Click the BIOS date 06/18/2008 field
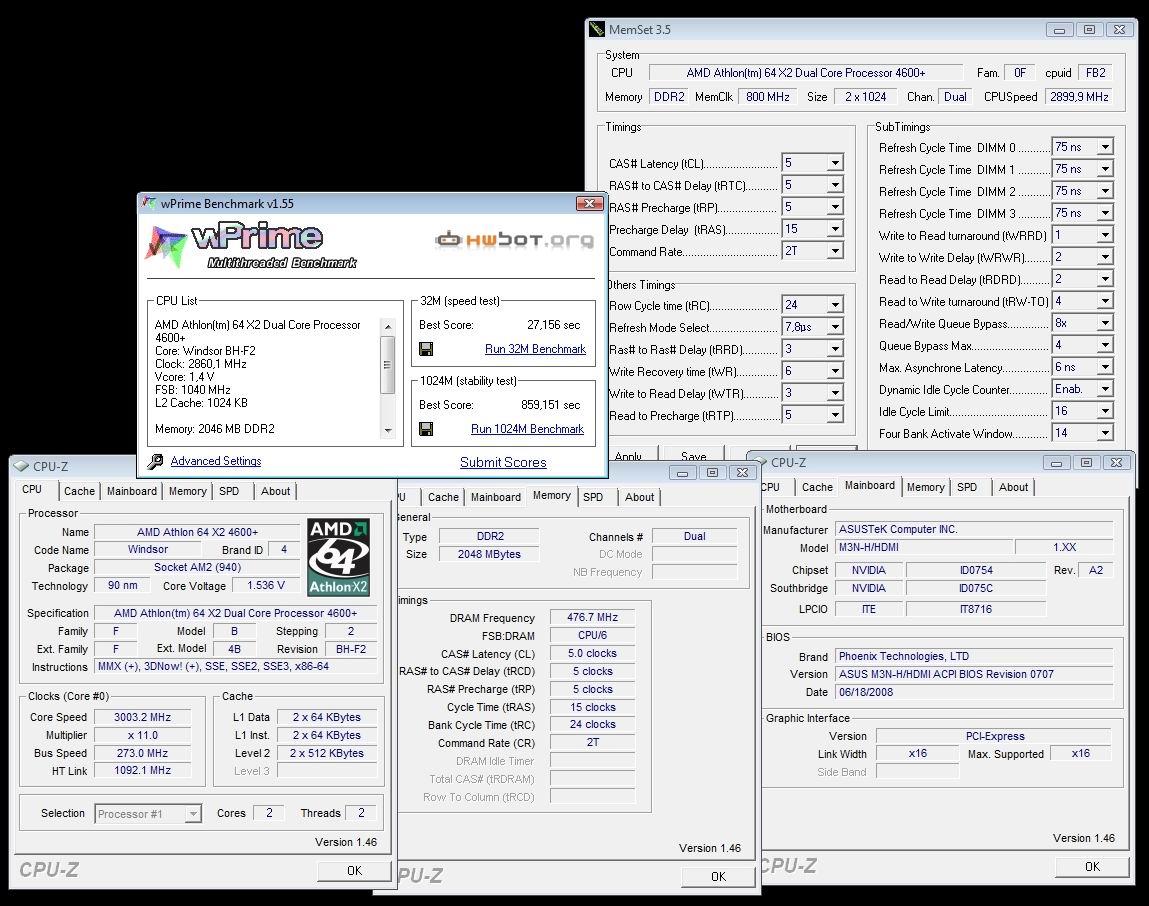 974,692
